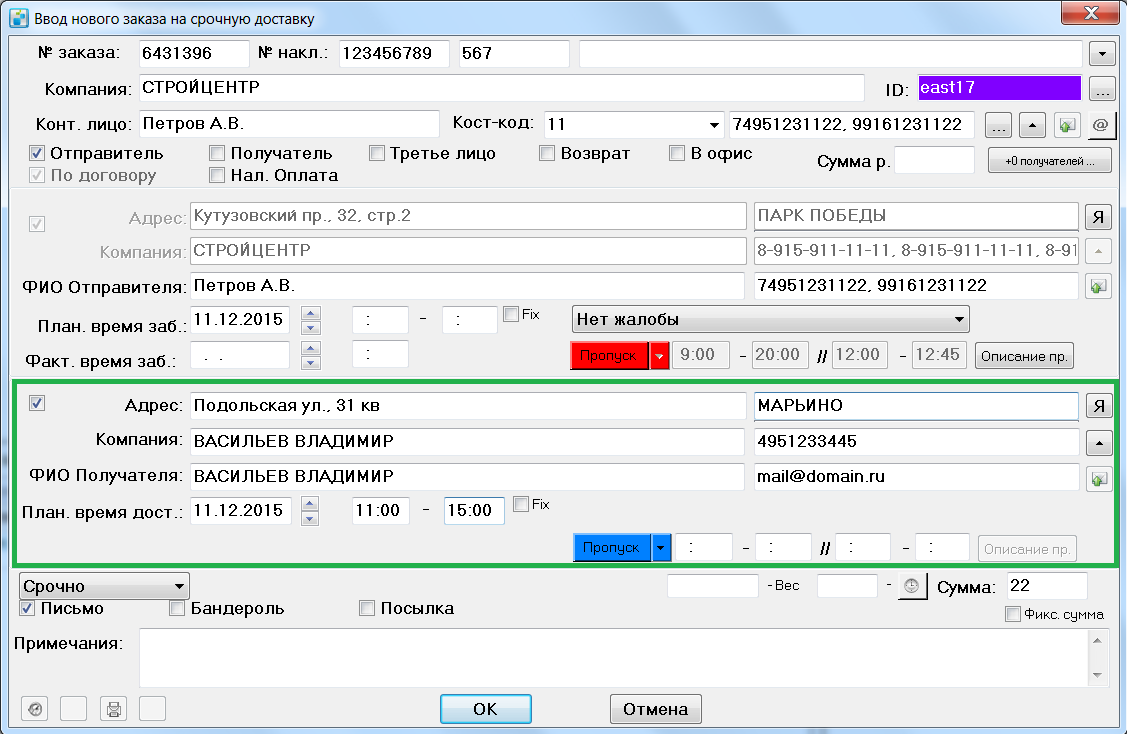Viewport: 1127px width, 734px height.
Task: Click the clock icon beside the Вес field
Action: [x=912, y=587]
